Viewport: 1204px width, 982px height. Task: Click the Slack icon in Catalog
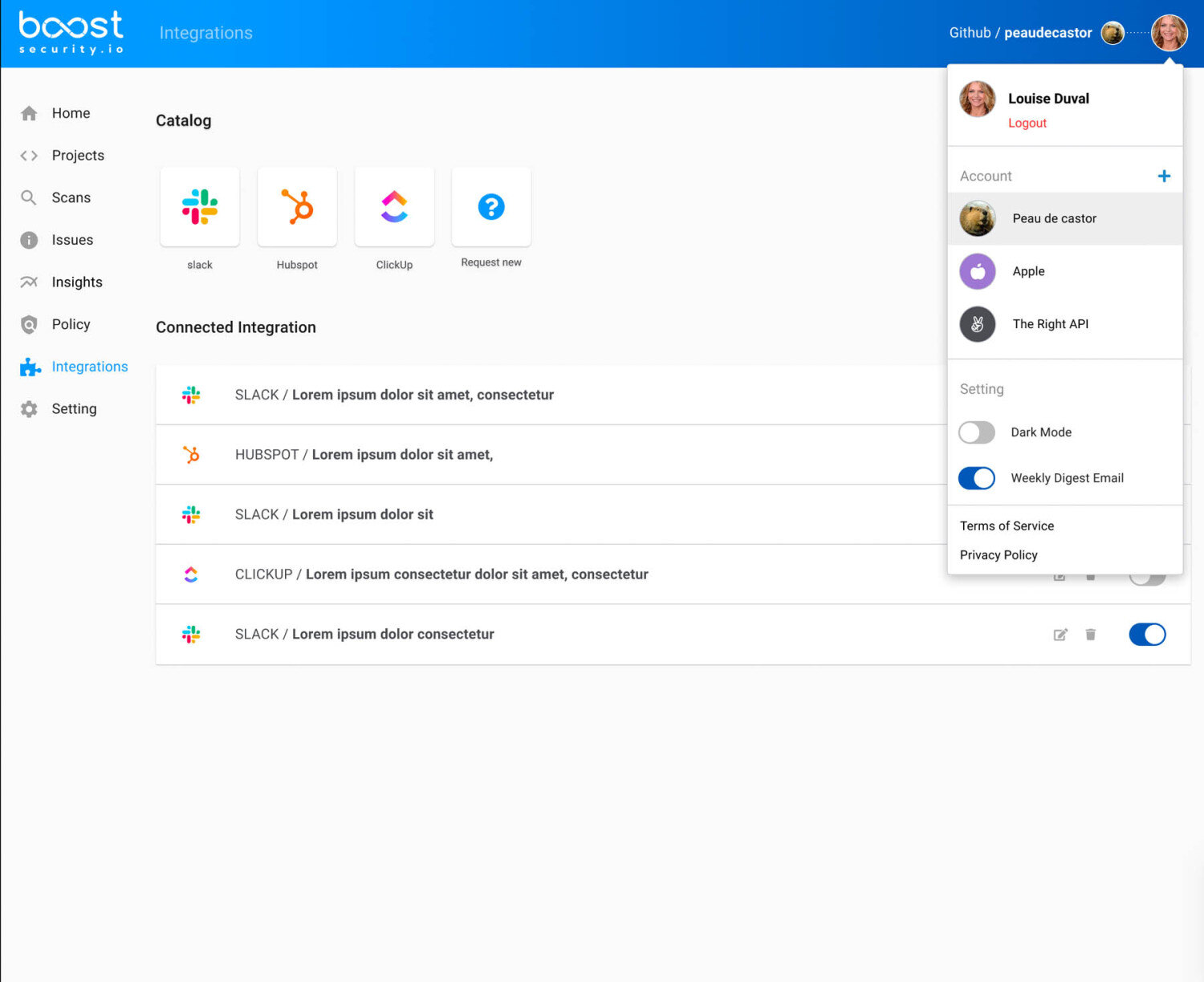pyautogui.click(x=200, y=207)
